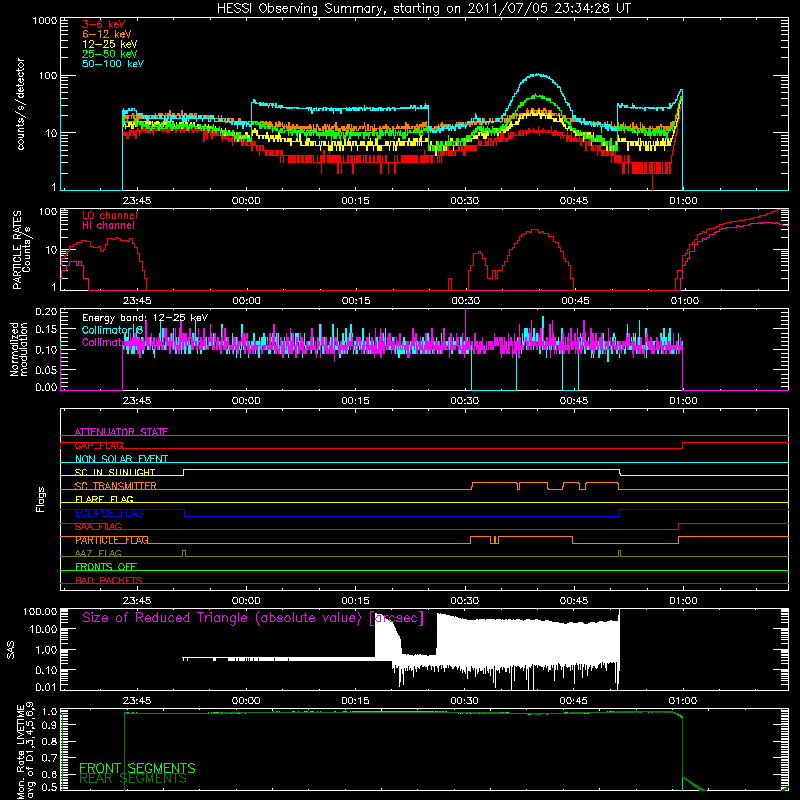Click the "0.20" tick on modulation y-axis
The height and width of the screenshot is (800, 800).
click(46, 311)
